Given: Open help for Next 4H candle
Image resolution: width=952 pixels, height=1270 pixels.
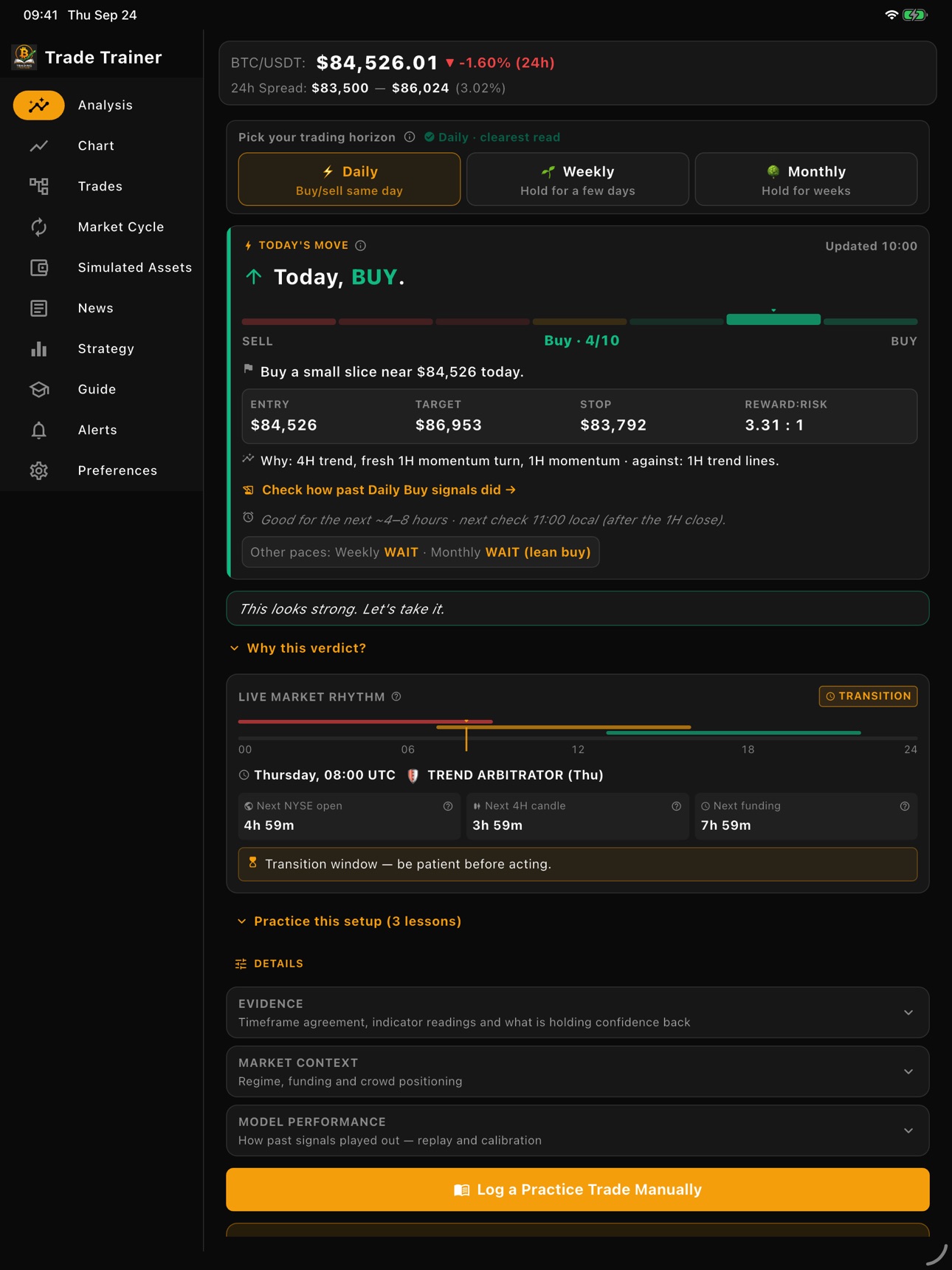Looking at the screenshot, I should click(x=676, y=806).
